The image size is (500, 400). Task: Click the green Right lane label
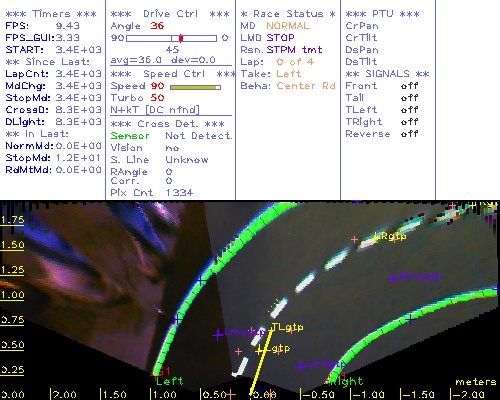[348, 381]
